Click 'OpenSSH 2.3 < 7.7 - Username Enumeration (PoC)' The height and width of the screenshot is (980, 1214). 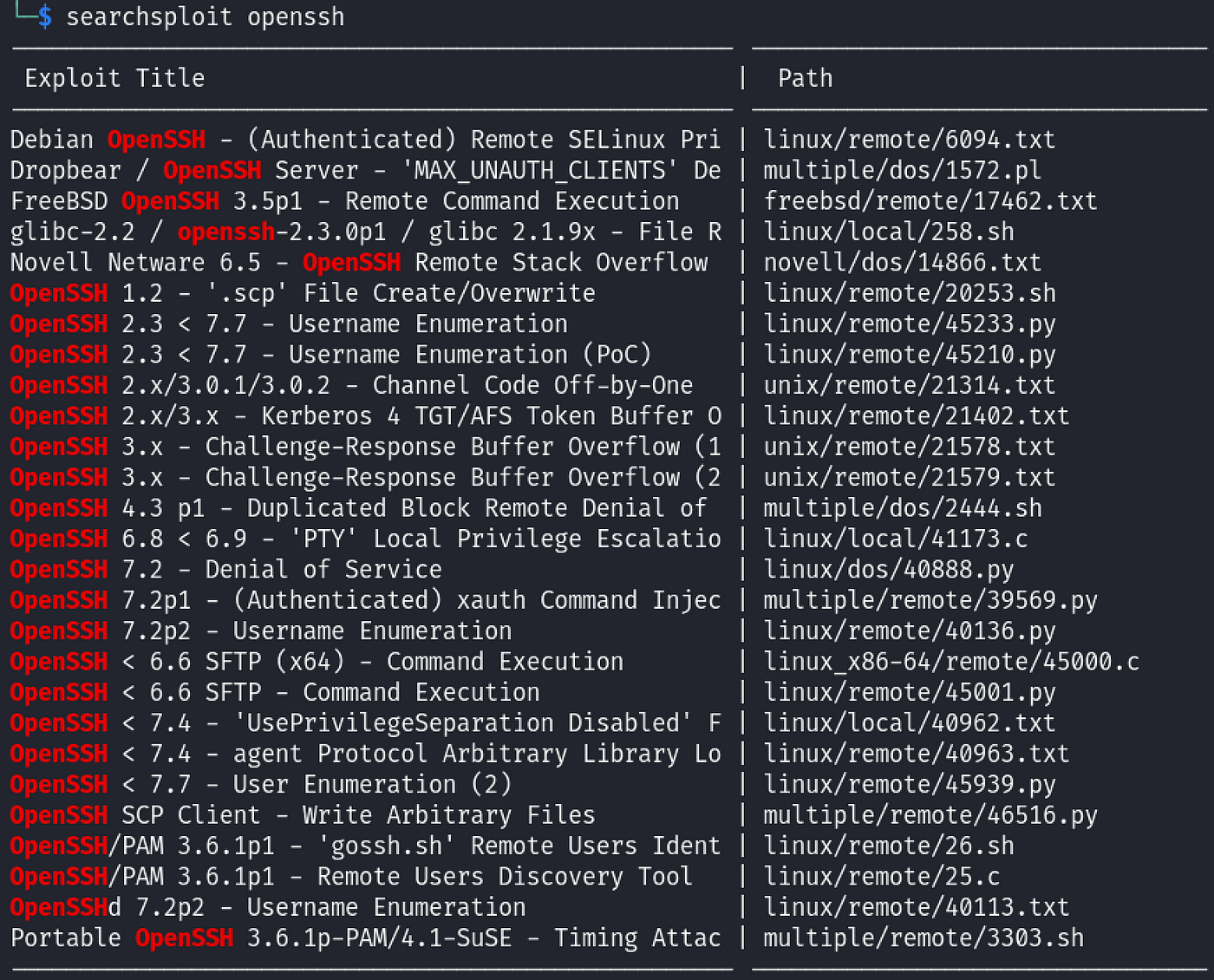pos(330,355)
